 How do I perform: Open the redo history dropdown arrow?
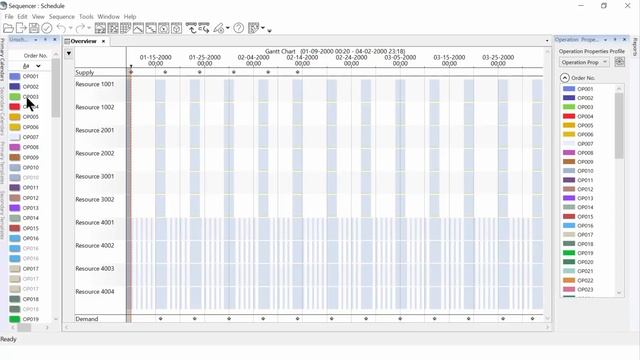coord(89,28)
